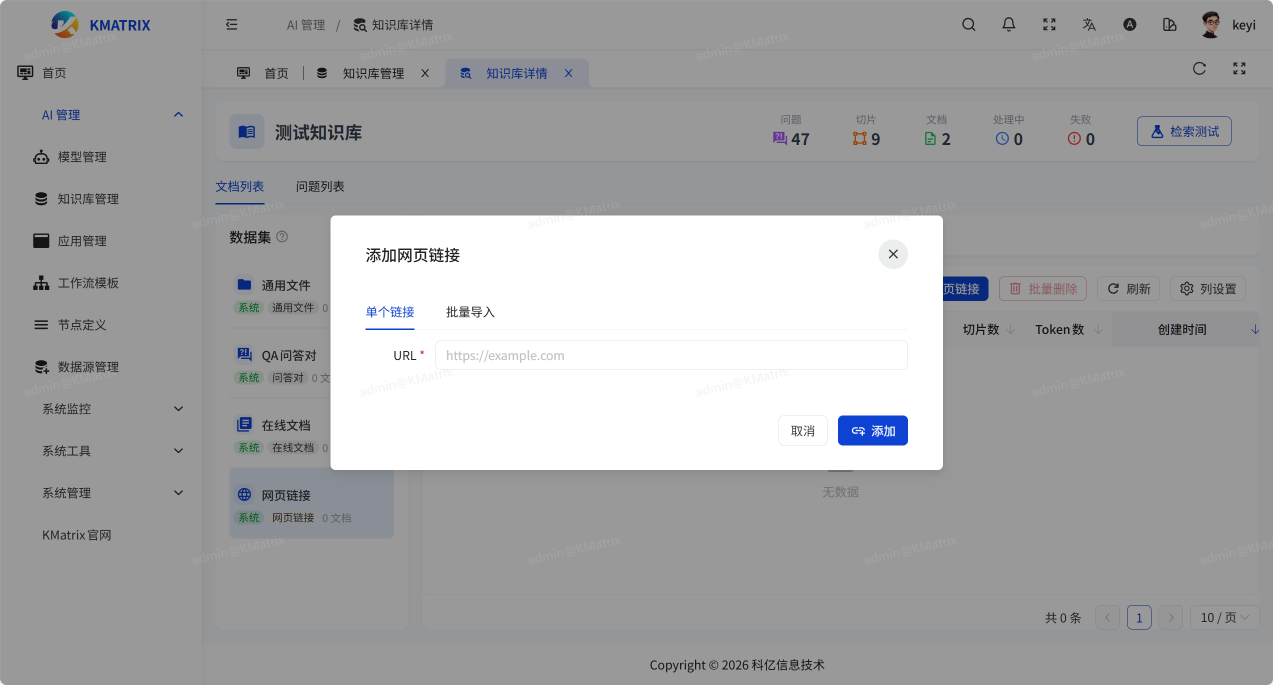Open the notifications bell

(1009, 25)
